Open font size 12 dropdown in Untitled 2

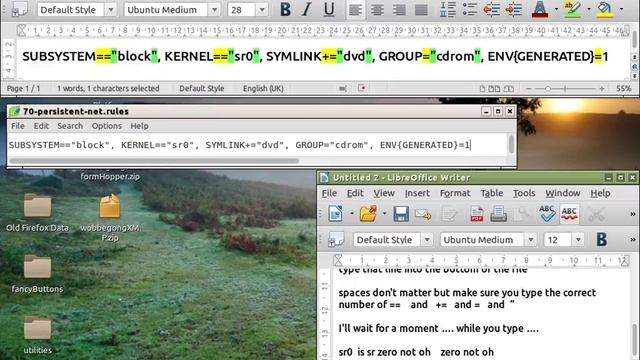tap(578, 240)
